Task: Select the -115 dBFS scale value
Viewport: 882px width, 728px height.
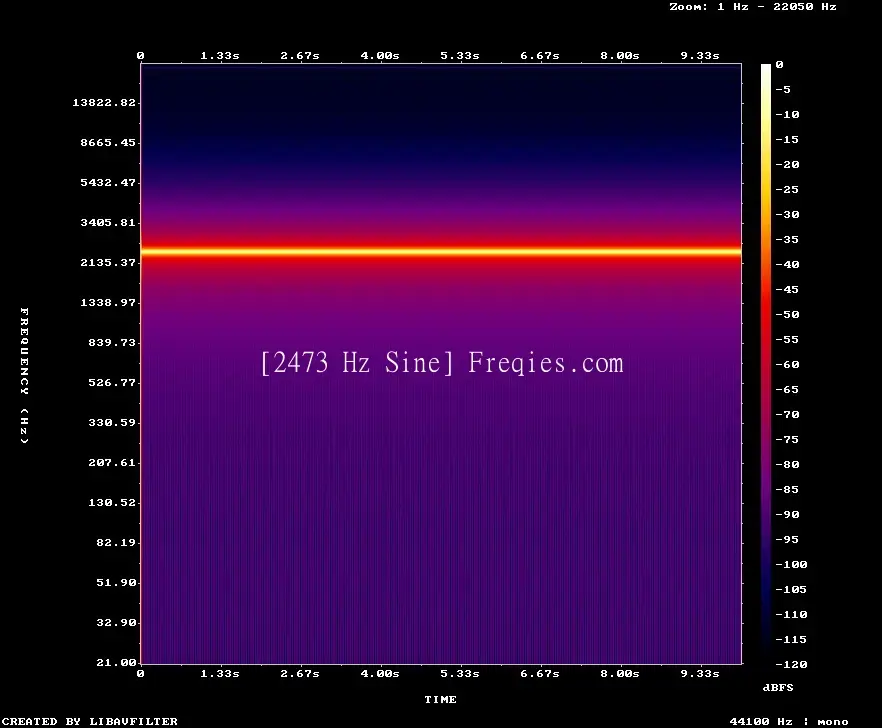Action: pos(791,639)
